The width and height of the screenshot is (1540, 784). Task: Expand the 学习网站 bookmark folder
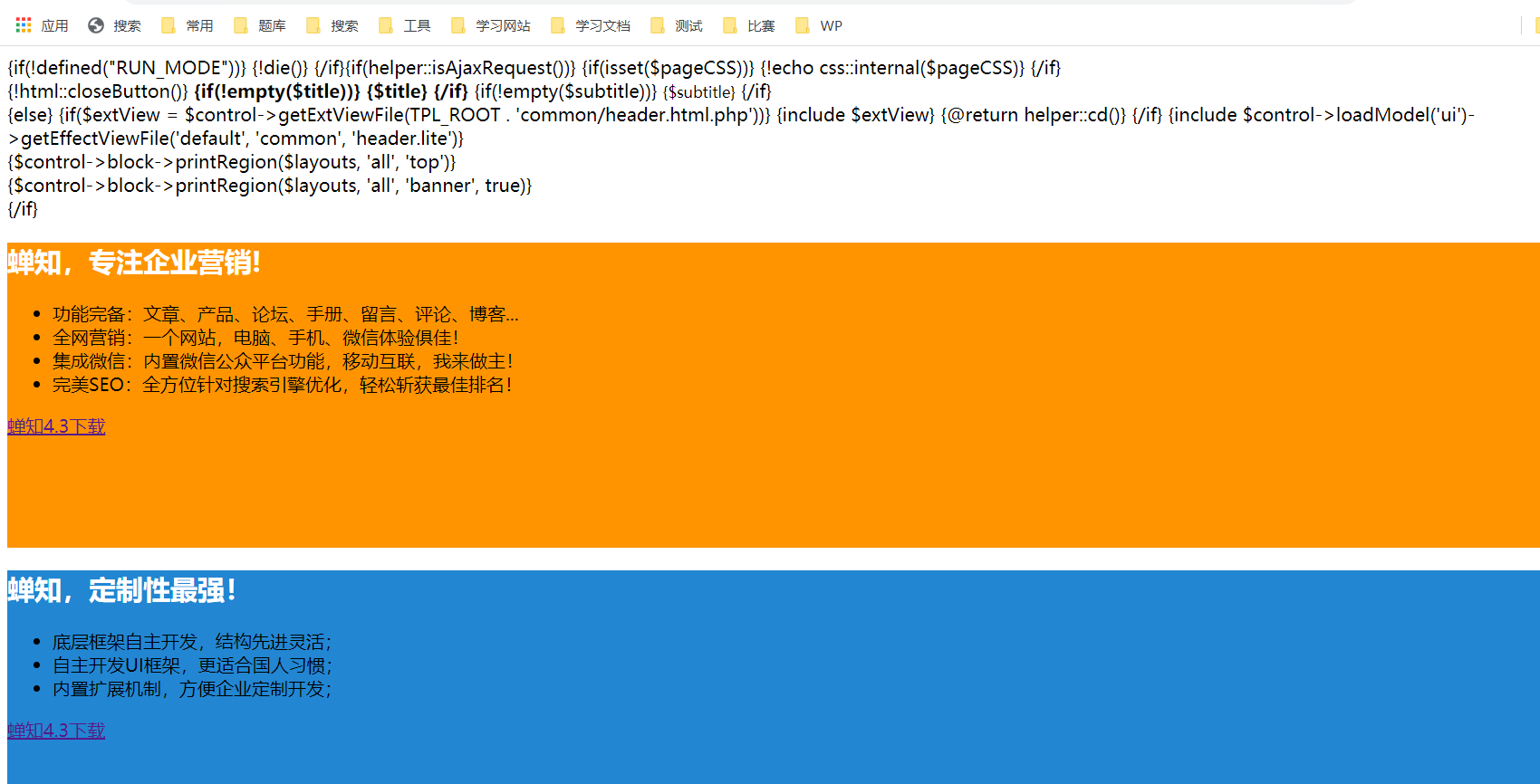(491, 25)
